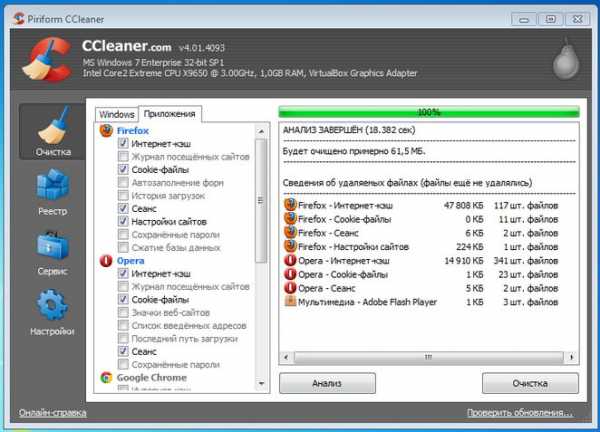
Task: Uncheck Opera Сеанс checkbox
Action: tap(123, 351)
